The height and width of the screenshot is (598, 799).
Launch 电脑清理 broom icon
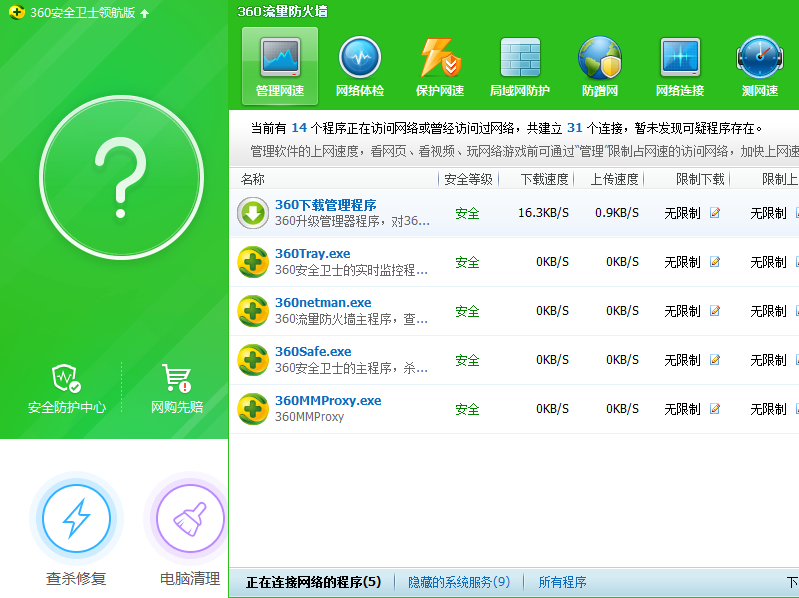[x=191, y=518]
